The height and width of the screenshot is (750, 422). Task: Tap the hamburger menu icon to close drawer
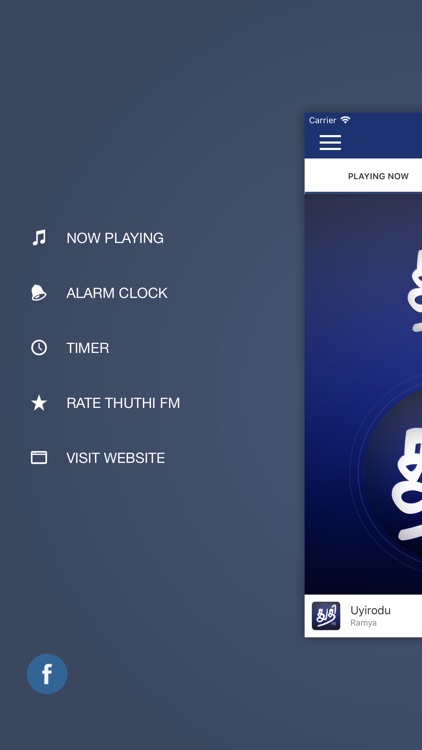[330, 143]
